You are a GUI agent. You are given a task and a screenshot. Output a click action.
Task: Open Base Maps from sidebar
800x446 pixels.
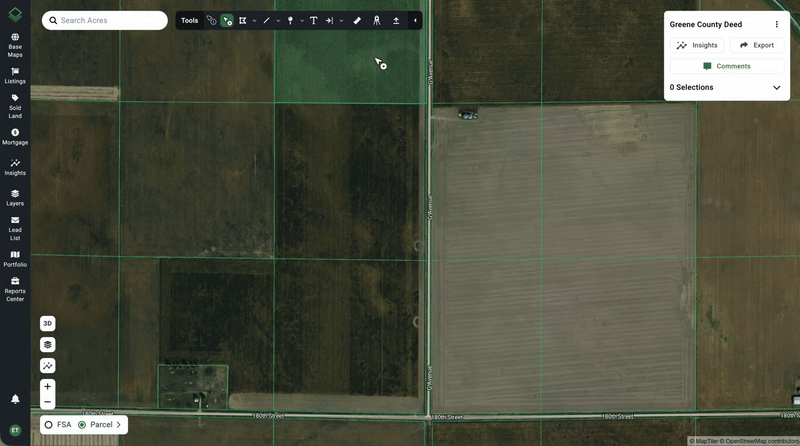(15, 43)
